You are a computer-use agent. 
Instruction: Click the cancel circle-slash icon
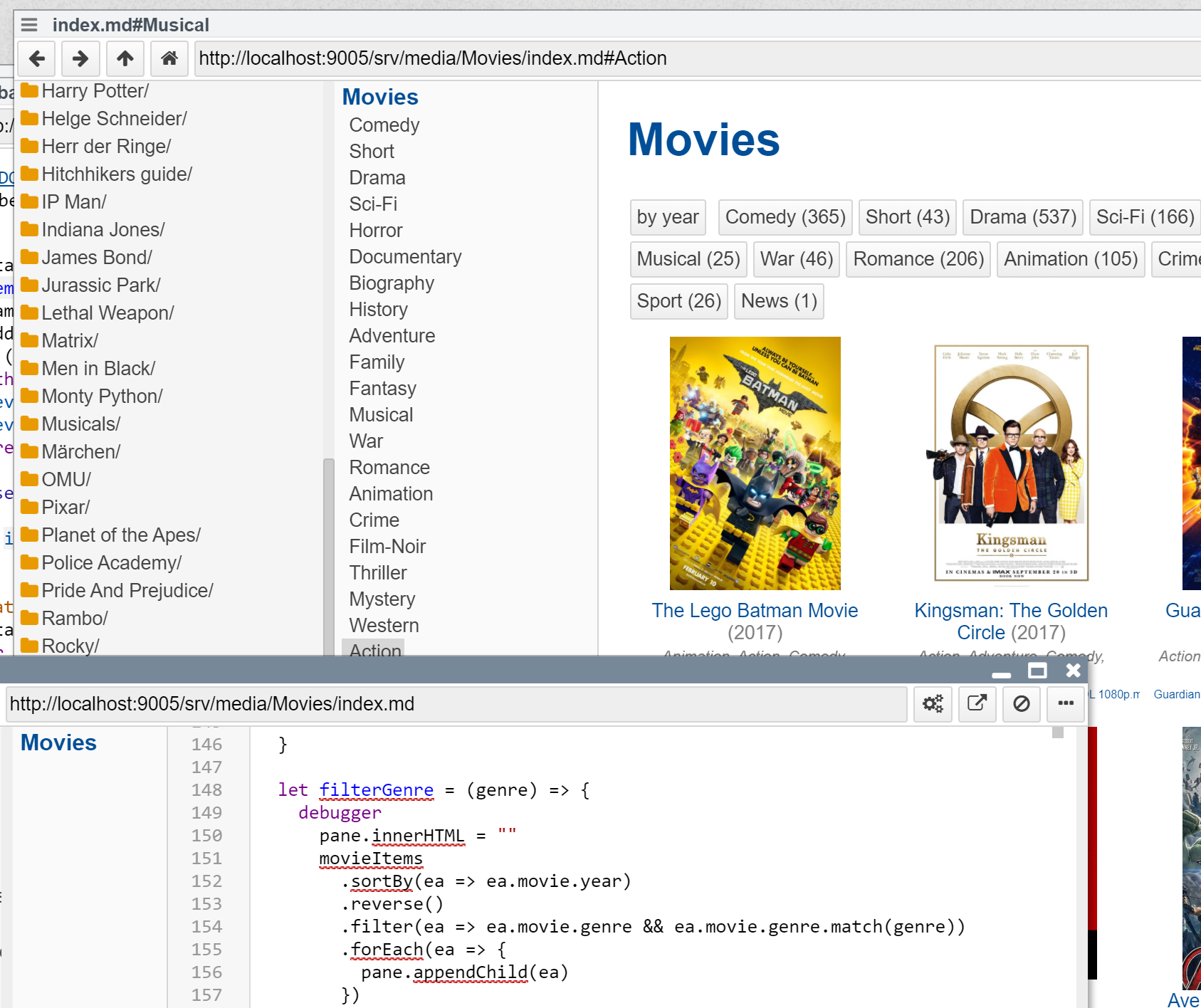tap(1021, 704)
